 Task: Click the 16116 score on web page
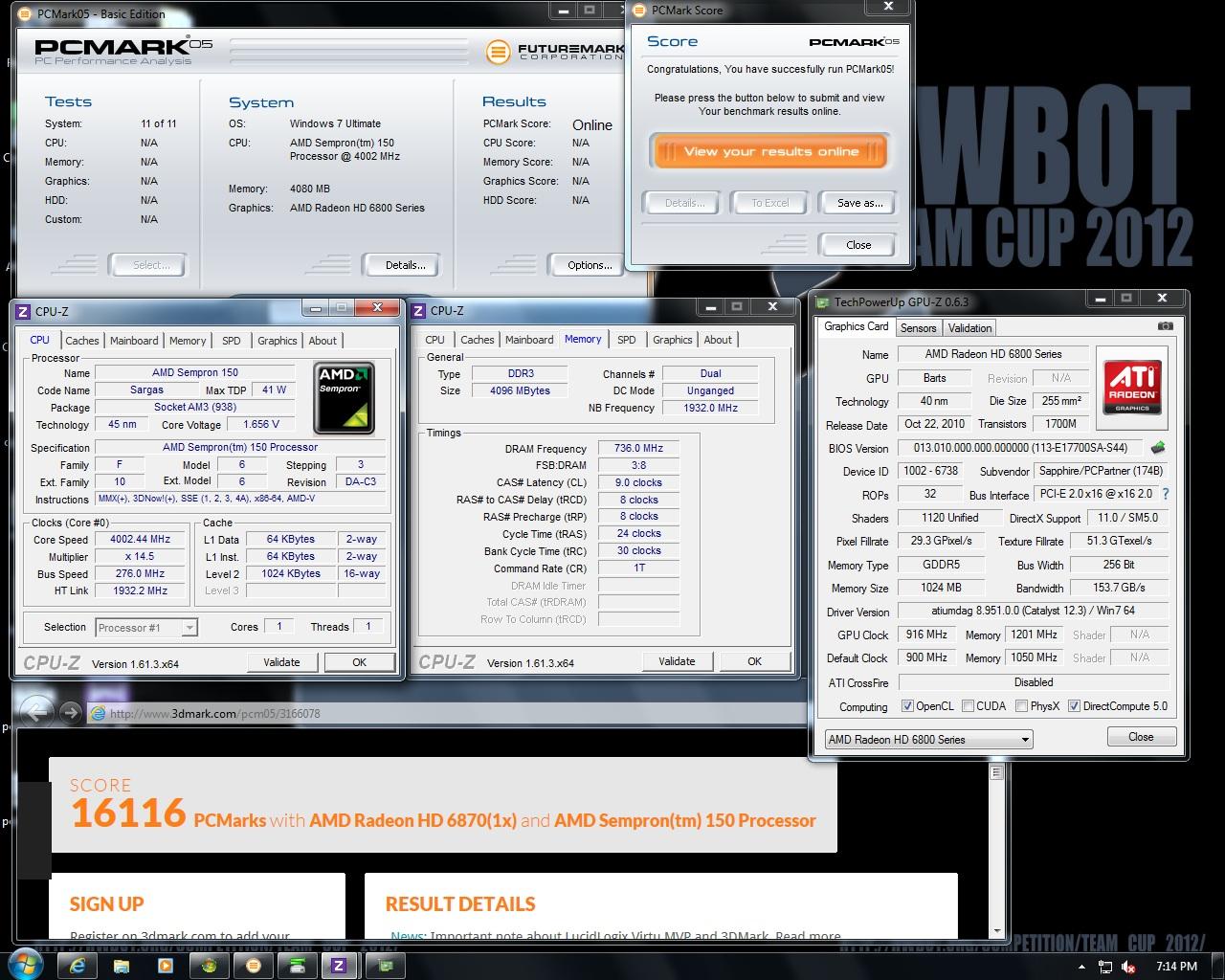point(128,813)
